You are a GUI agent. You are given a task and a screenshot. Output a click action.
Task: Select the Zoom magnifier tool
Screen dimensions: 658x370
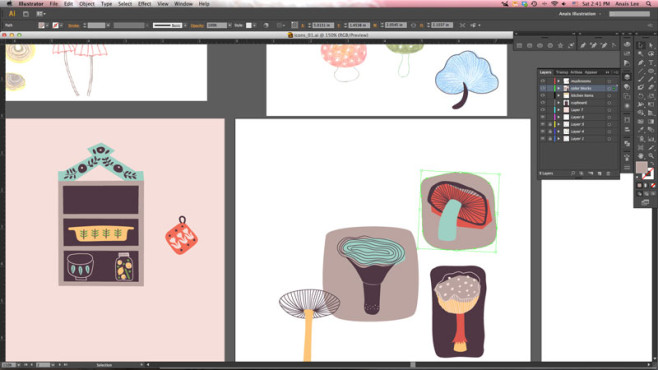tap(651, 156)
